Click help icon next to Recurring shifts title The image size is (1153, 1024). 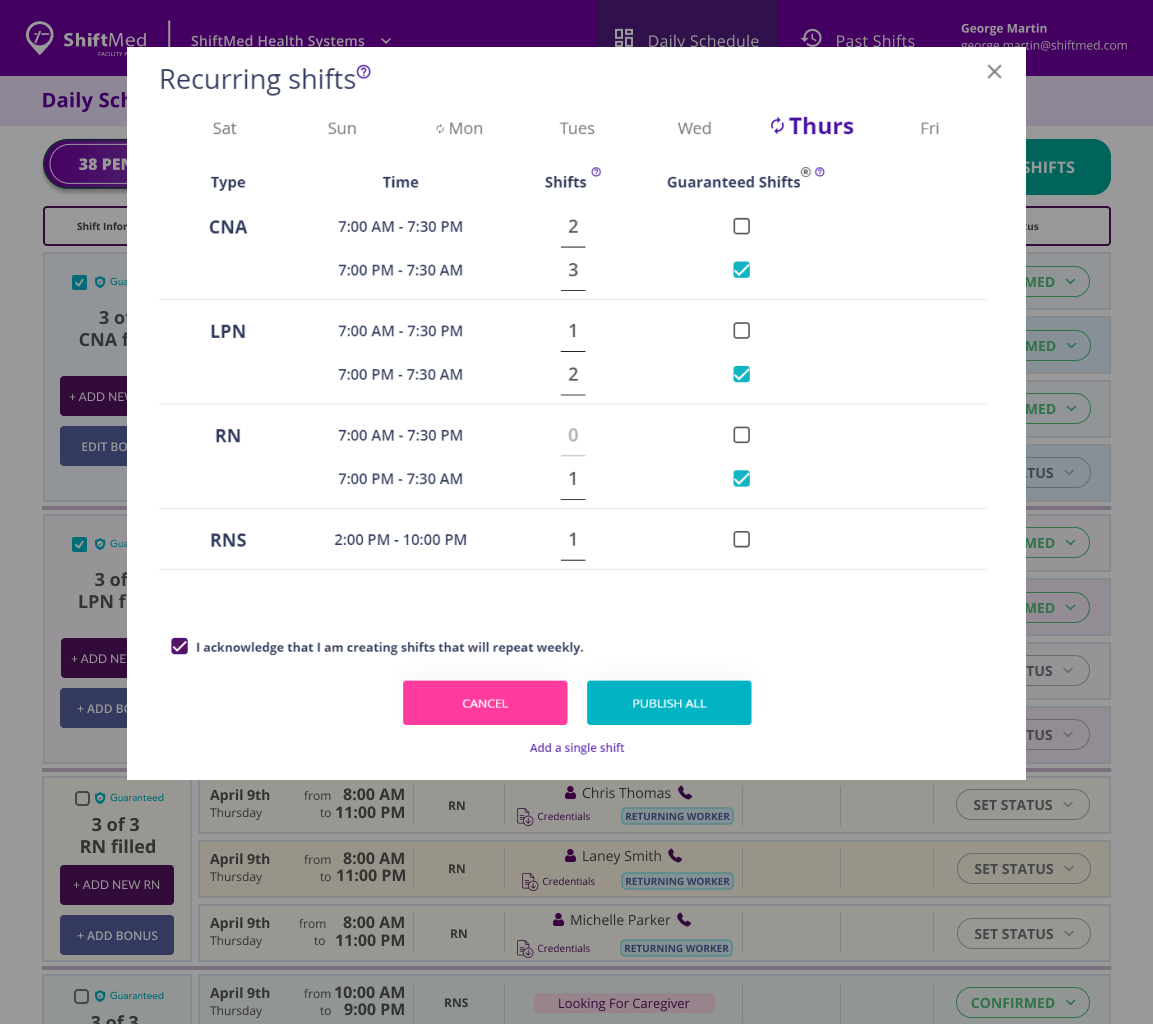364,72
